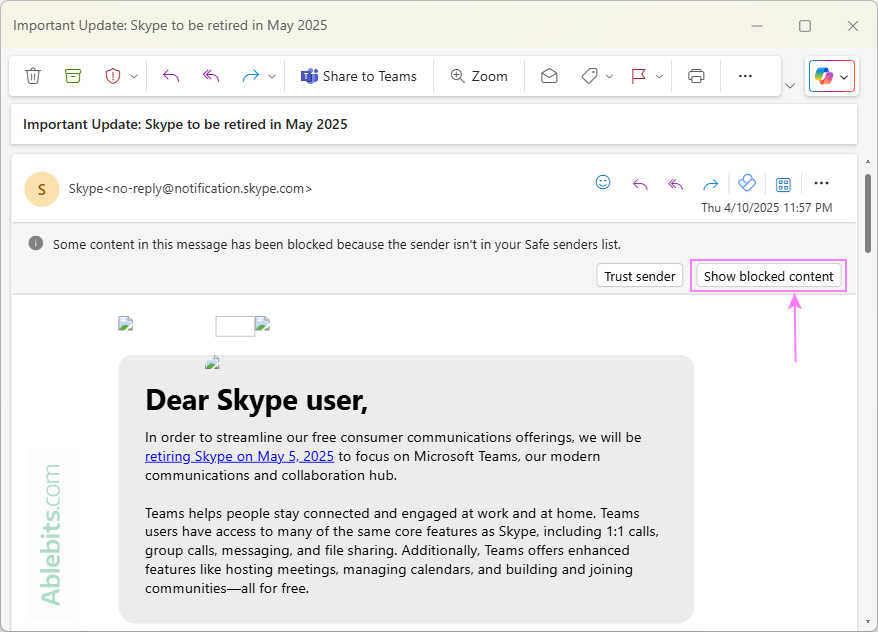Expand the Report dropdown arrow

pos(134,76)
